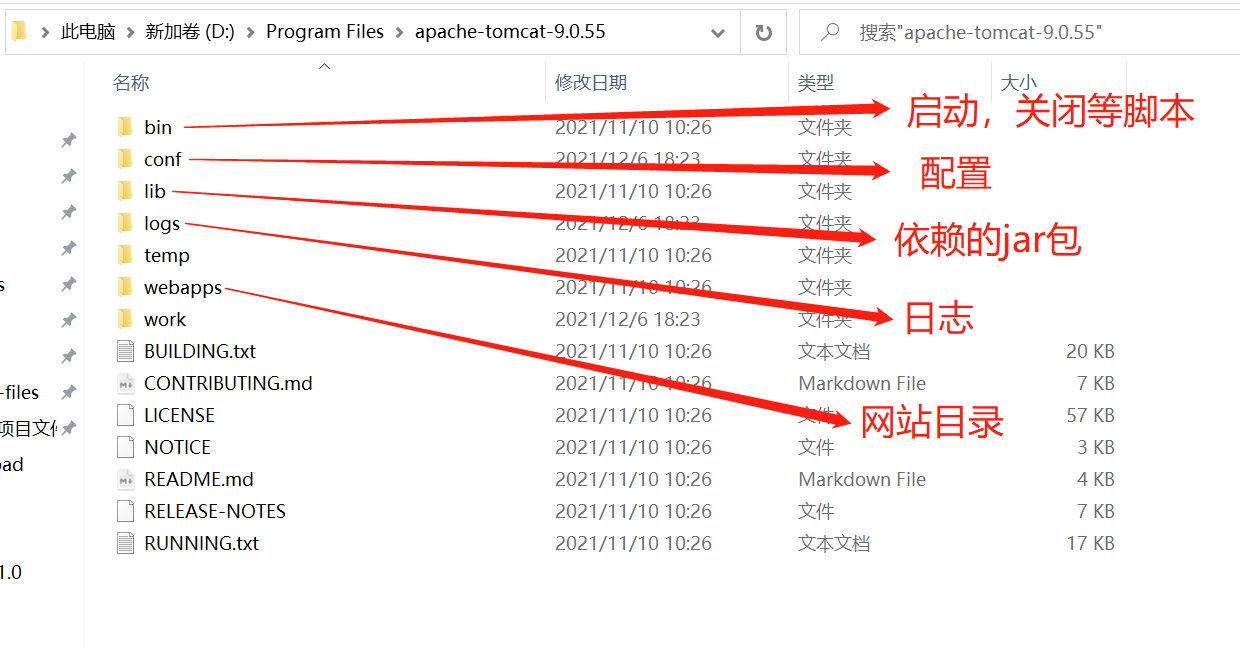Sort files by 名称 column header

[131, 83]
